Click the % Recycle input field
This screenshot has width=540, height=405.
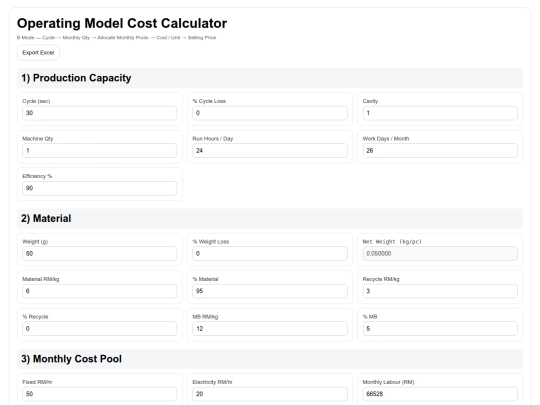coord(100,329)
